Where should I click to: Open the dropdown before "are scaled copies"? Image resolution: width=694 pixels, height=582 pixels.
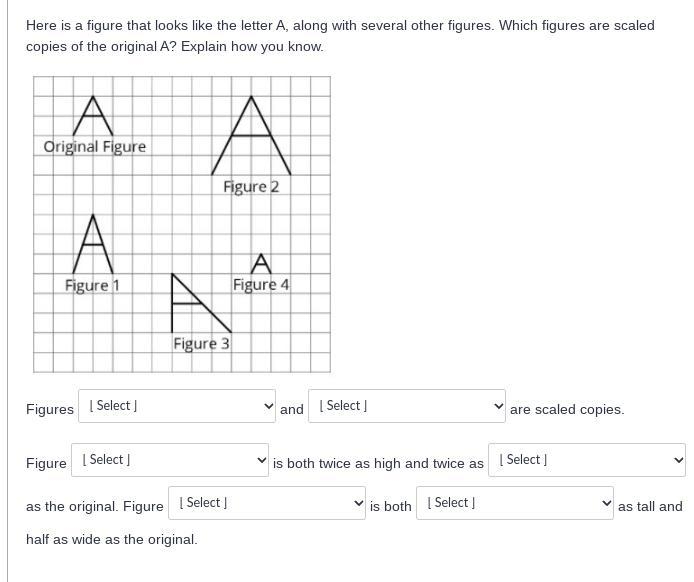click(407, 406)
